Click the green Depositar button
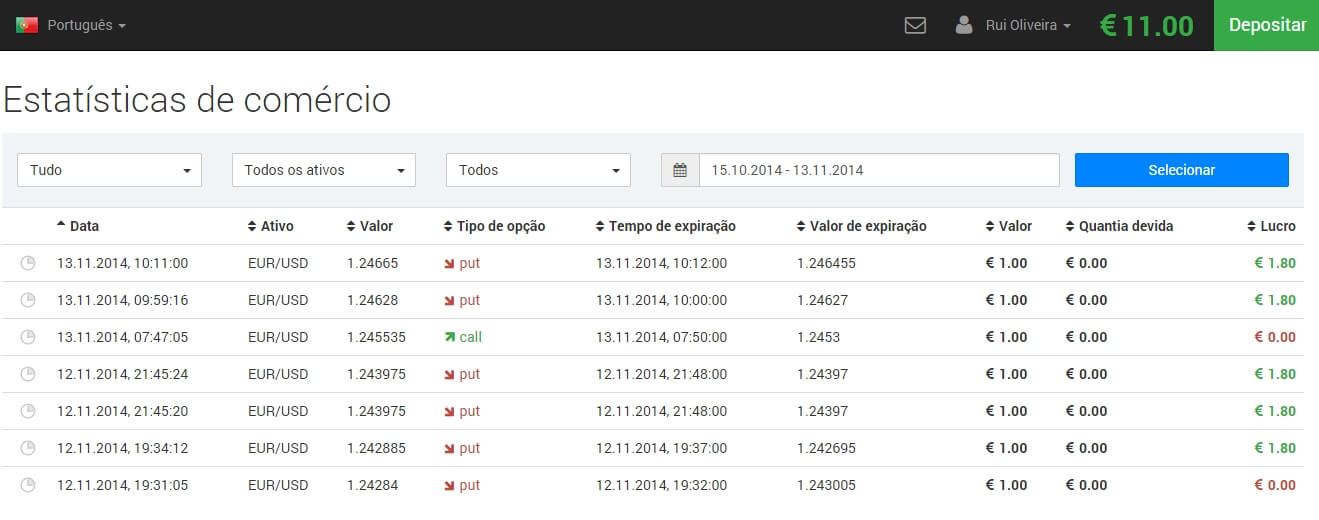 (1267, 25)
